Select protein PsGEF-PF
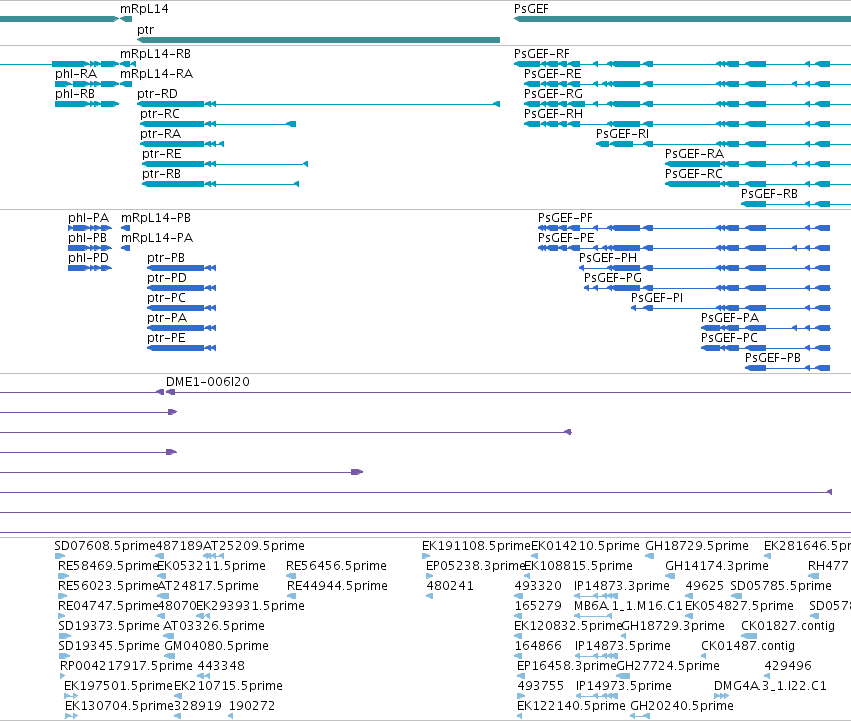The height and width of the screenshot is (721, 851). pos(684,228)
